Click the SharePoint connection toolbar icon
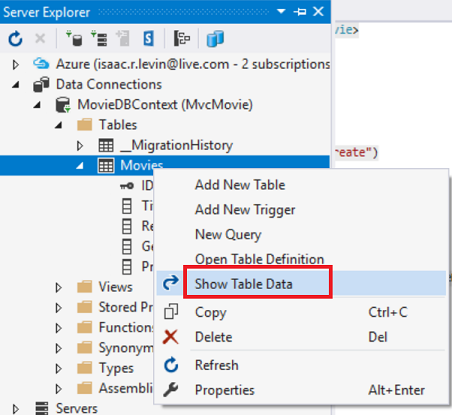 149,39
